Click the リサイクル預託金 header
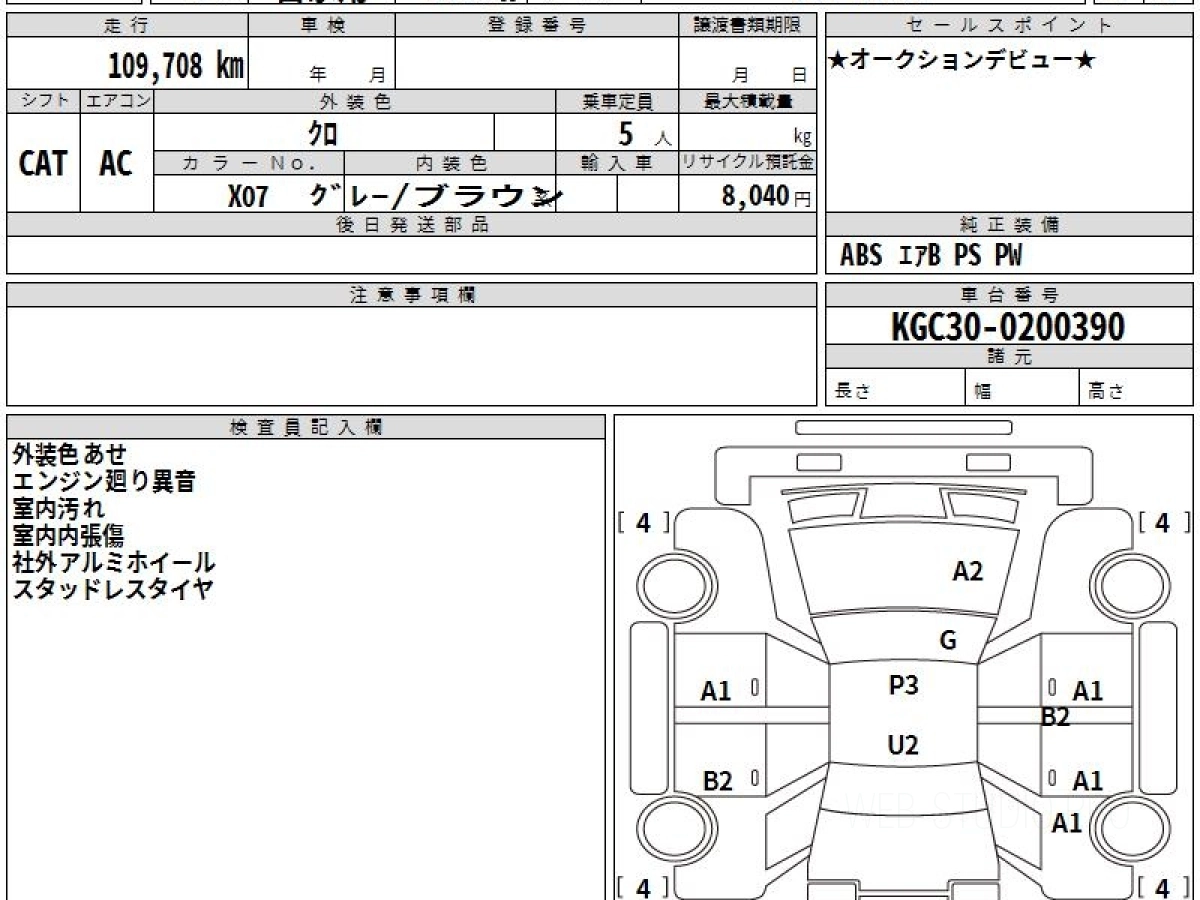 [748, 163]
